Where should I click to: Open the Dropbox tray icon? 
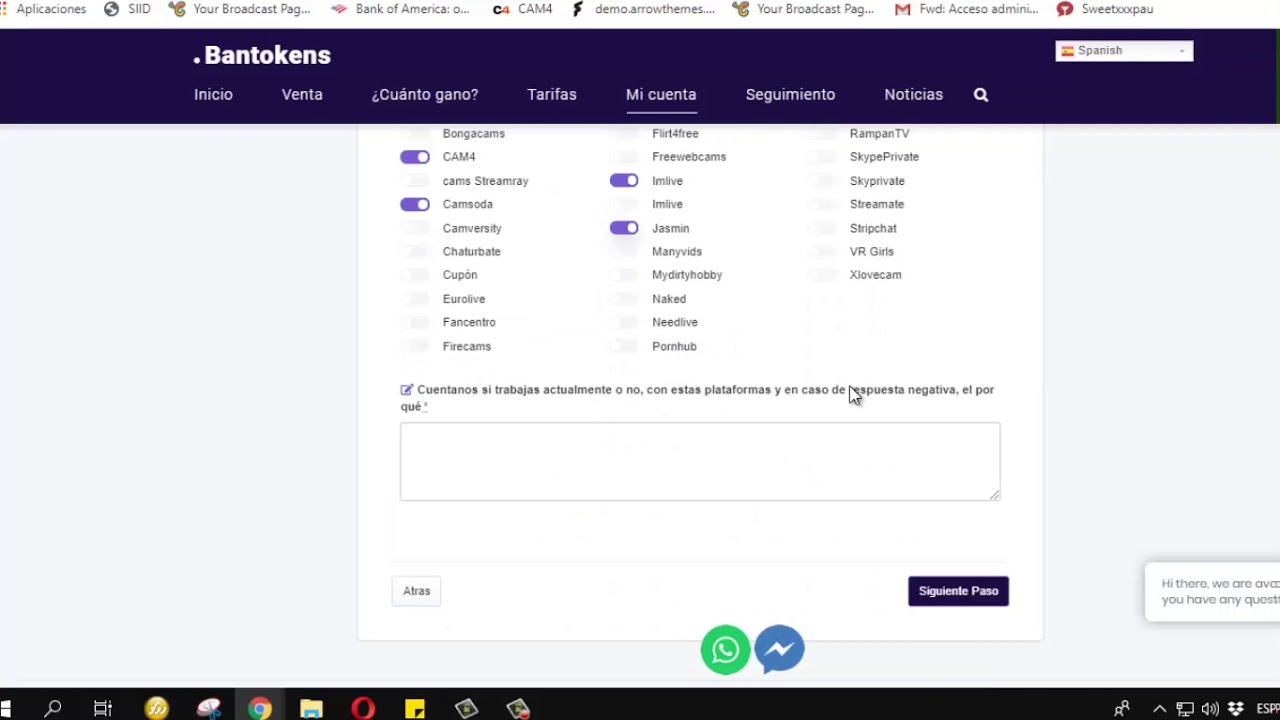1236,709
